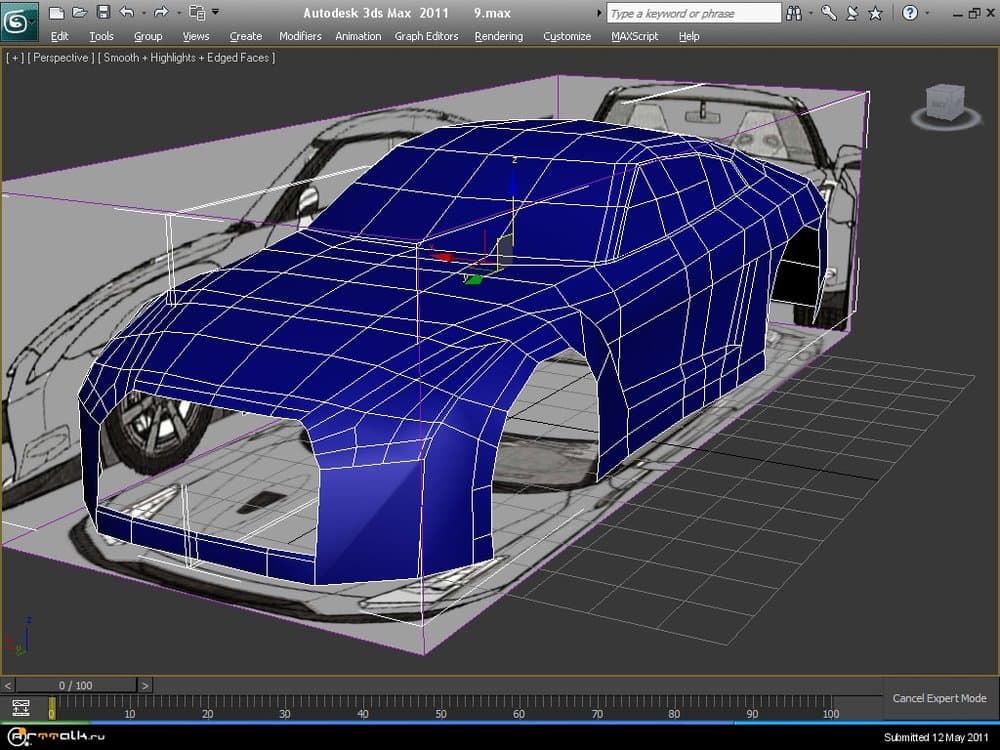Open the Smooth + Highlights shading menu

pos(186,58)
